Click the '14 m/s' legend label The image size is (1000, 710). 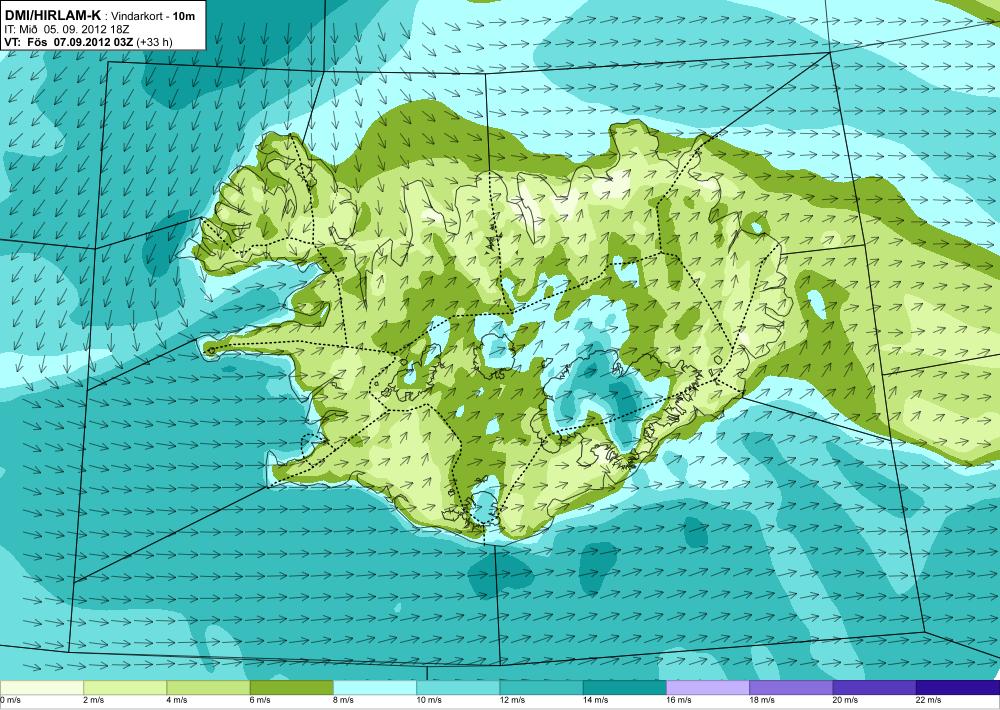tap(596, 700)
